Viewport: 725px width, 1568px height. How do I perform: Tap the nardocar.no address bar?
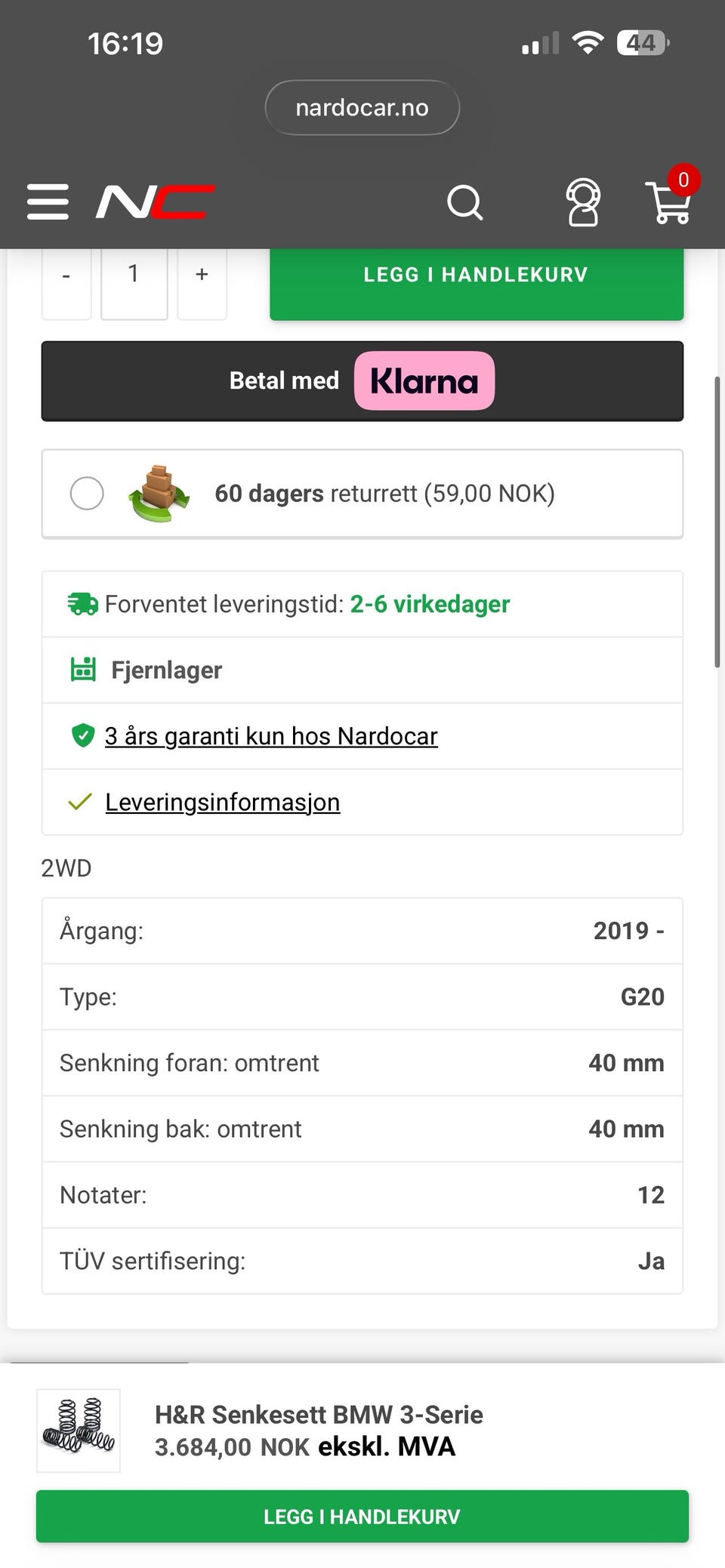[362, 107]
